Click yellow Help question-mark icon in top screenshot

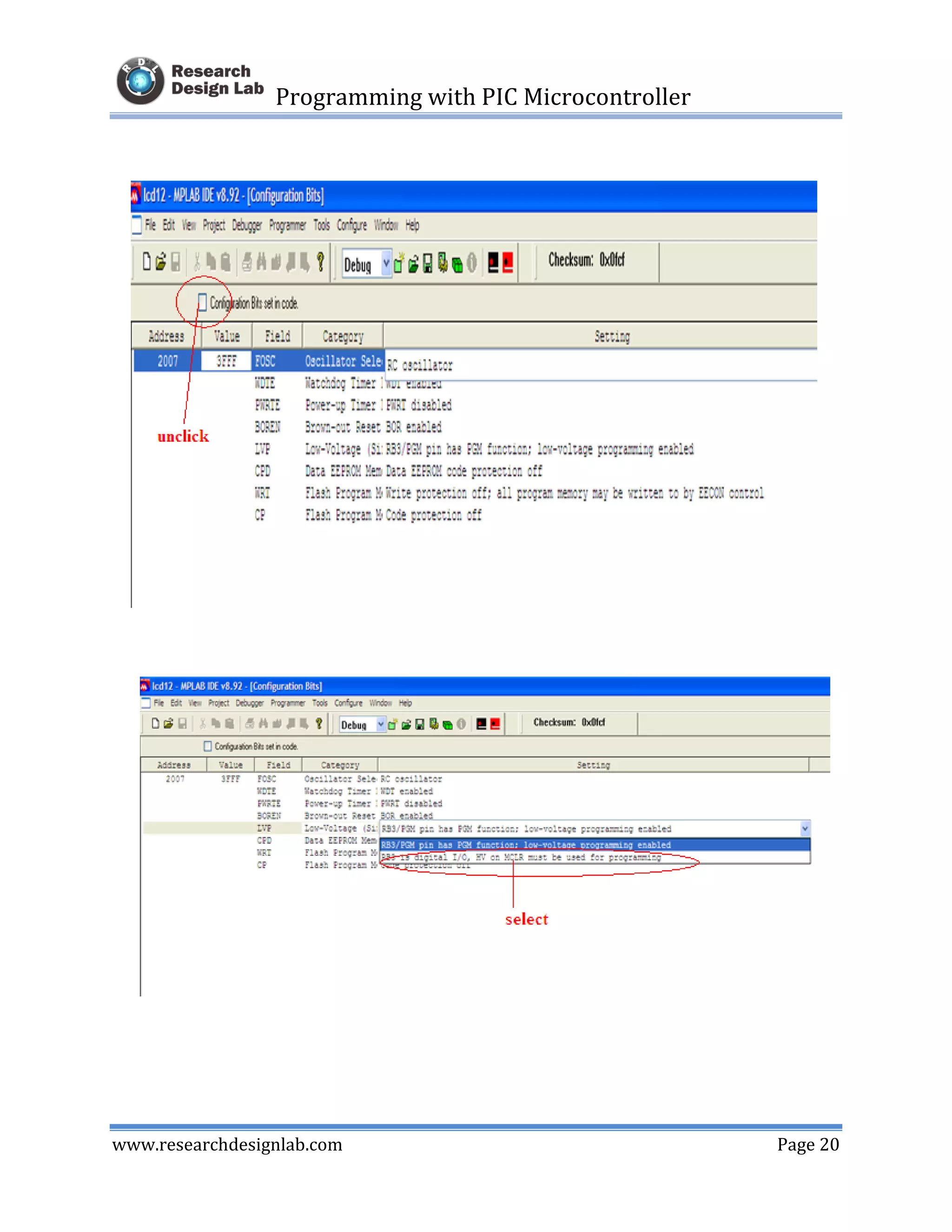click(x=320, y=262)
